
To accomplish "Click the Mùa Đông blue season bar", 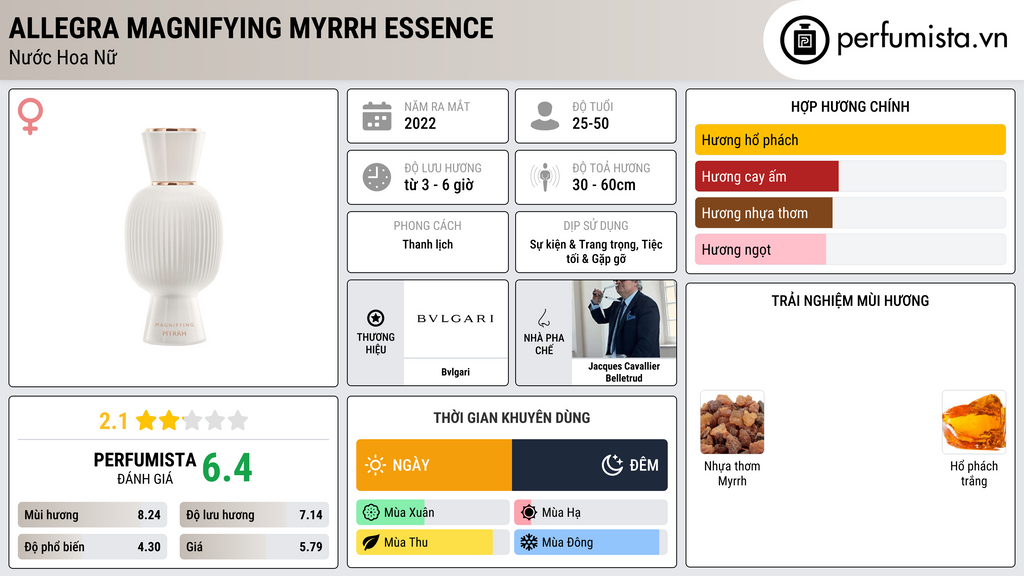I will click(591, 543).
